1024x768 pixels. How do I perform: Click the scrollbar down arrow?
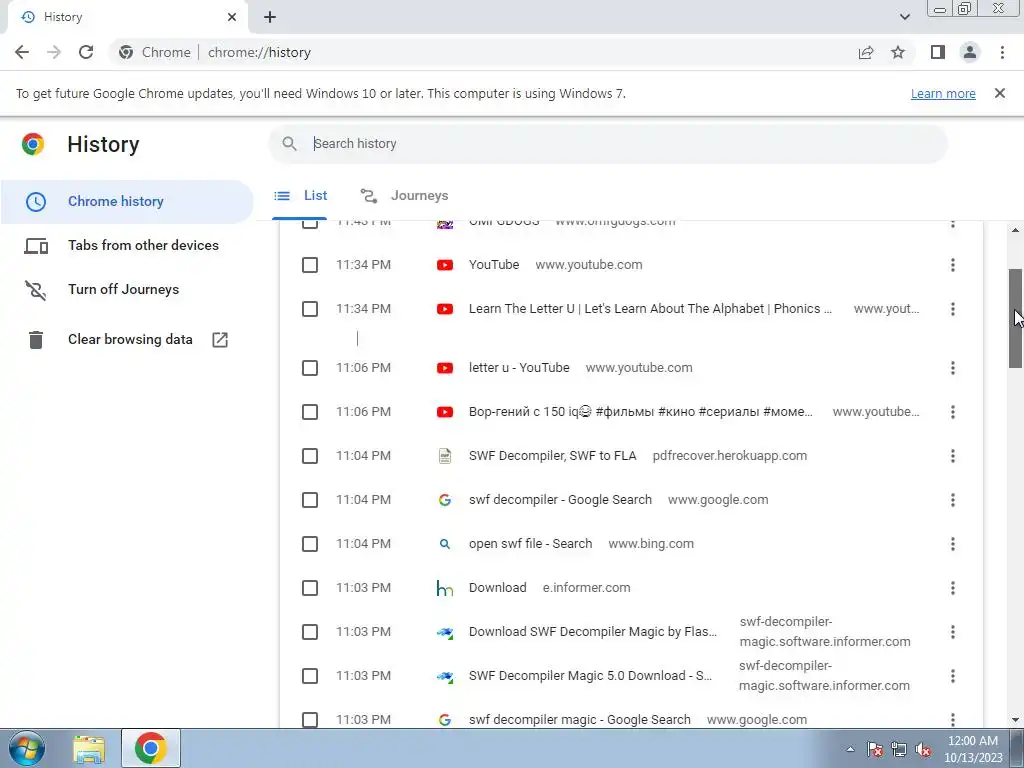click(x=1015, y=720)
